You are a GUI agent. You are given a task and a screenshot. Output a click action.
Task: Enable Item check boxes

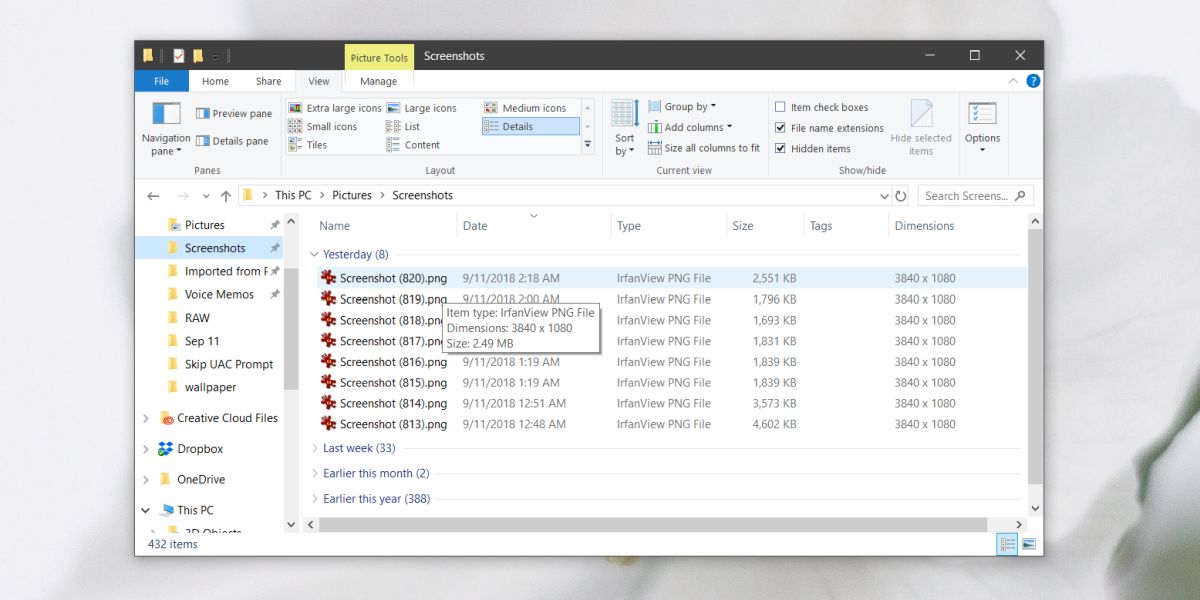tap(822, 107)
